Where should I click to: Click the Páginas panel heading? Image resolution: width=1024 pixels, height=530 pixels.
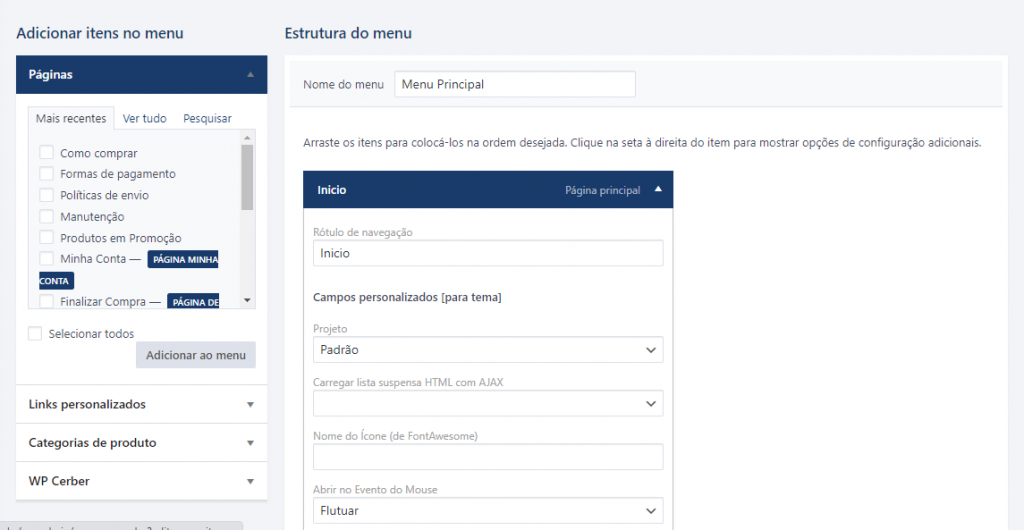click(x=50, y=75)
